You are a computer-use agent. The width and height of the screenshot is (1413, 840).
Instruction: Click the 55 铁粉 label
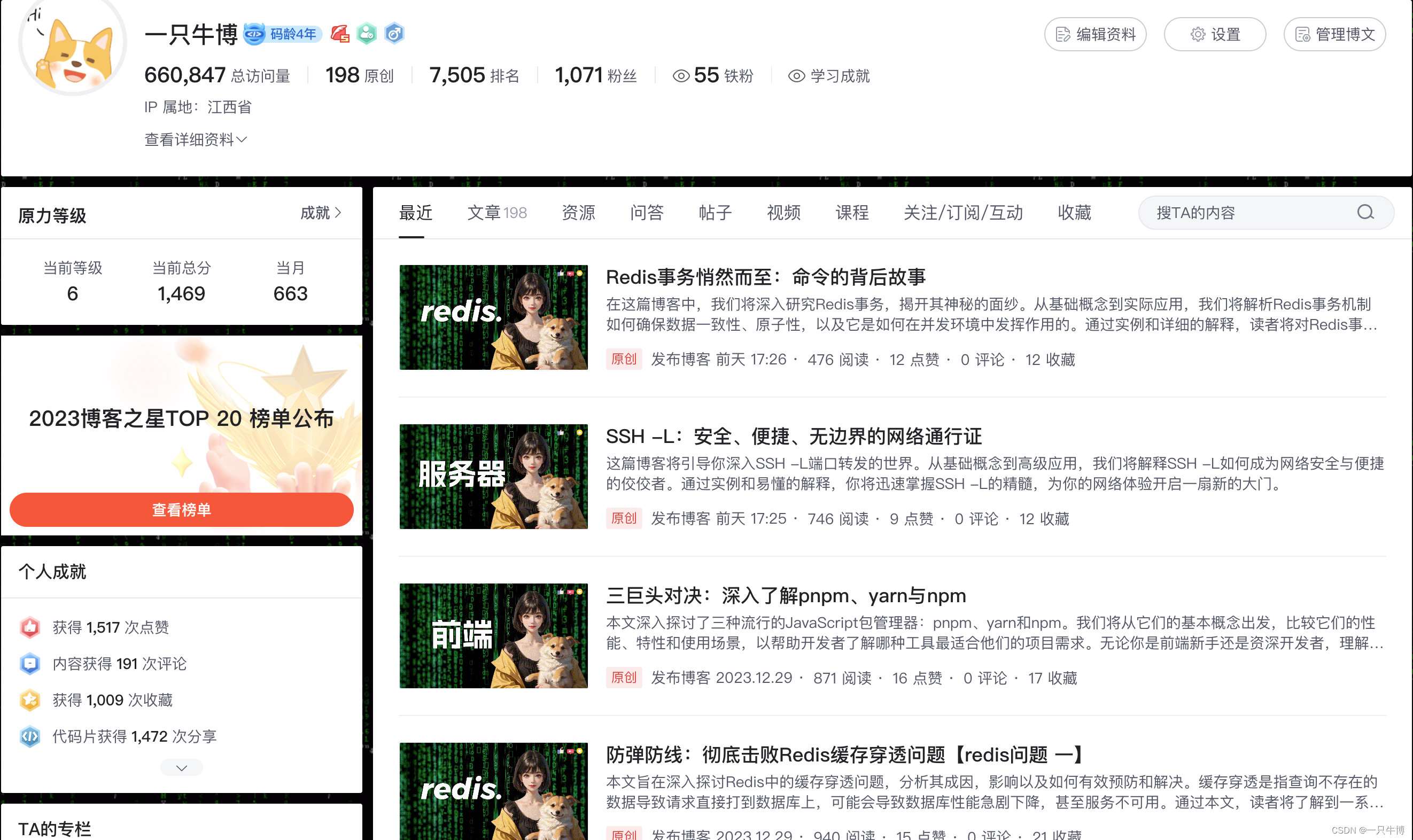pyautogui.click(x=724, y=75)
